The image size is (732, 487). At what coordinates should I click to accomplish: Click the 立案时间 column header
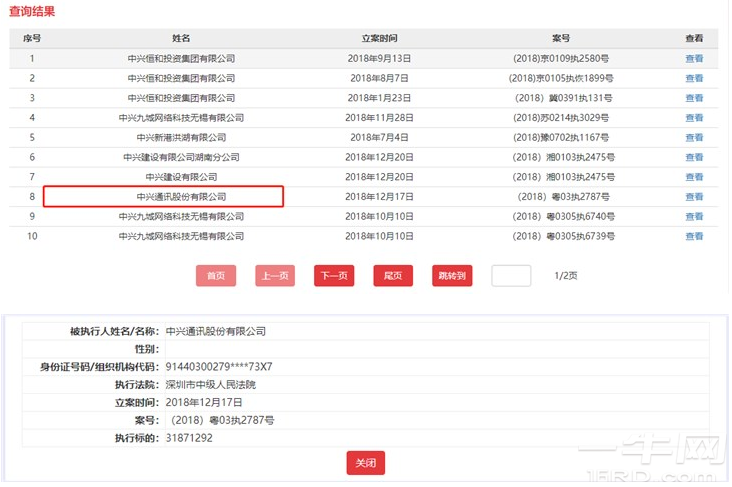(379, 38)
